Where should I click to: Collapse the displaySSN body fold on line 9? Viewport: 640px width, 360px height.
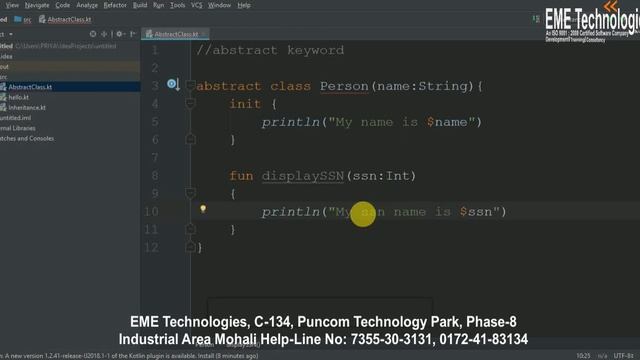(x=190, y=193)
